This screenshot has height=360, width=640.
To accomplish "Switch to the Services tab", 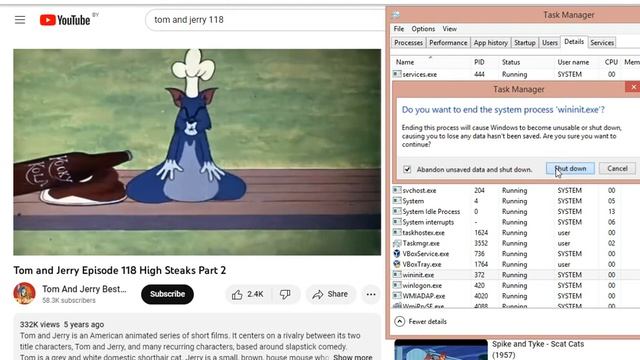I will pos(602,42).
